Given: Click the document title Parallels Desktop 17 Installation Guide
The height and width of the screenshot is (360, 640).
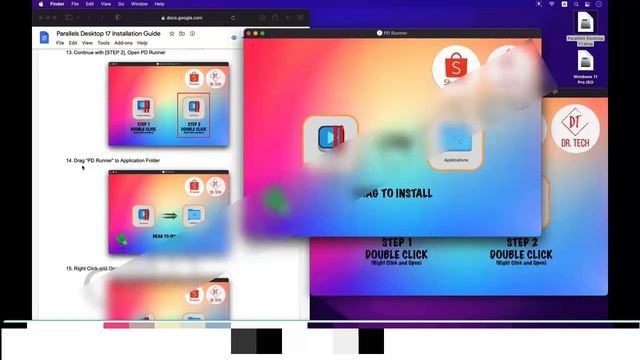Looking at the screenshot, I should 108,33.
